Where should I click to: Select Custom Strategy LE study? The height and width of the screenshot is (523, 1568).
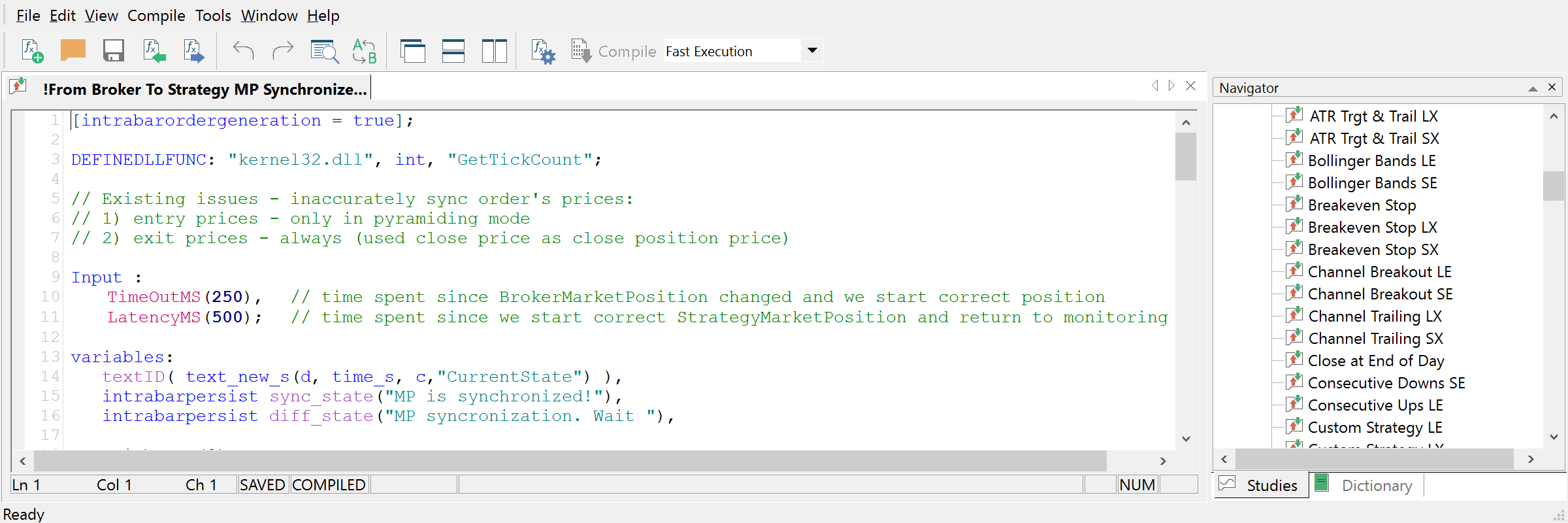(1375, 428)
